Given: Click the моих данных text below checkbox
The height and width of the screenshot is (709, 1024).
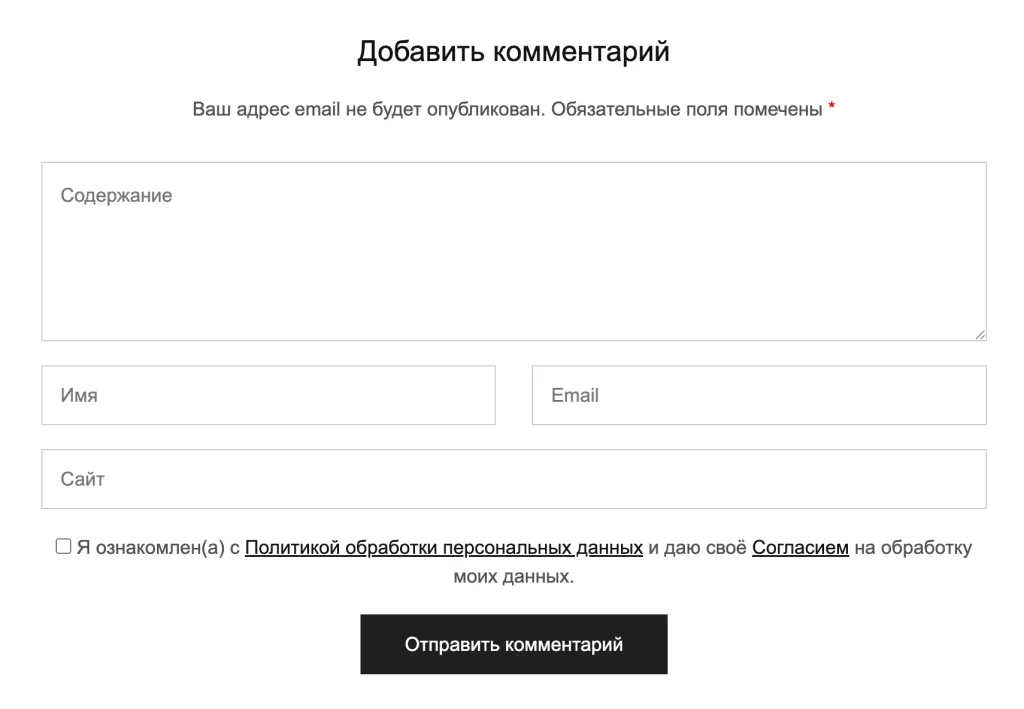Looking at the screenshot, I should pyautogui.click(x=513, y=575).
